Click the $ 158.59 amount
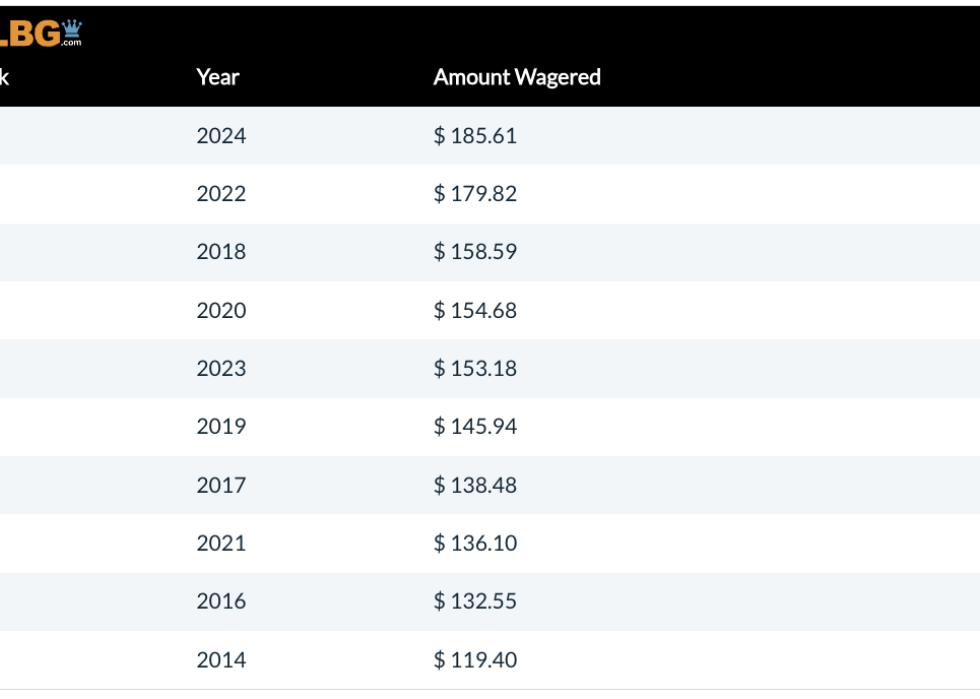The image size is (980, 699). [x=475, y=251]
